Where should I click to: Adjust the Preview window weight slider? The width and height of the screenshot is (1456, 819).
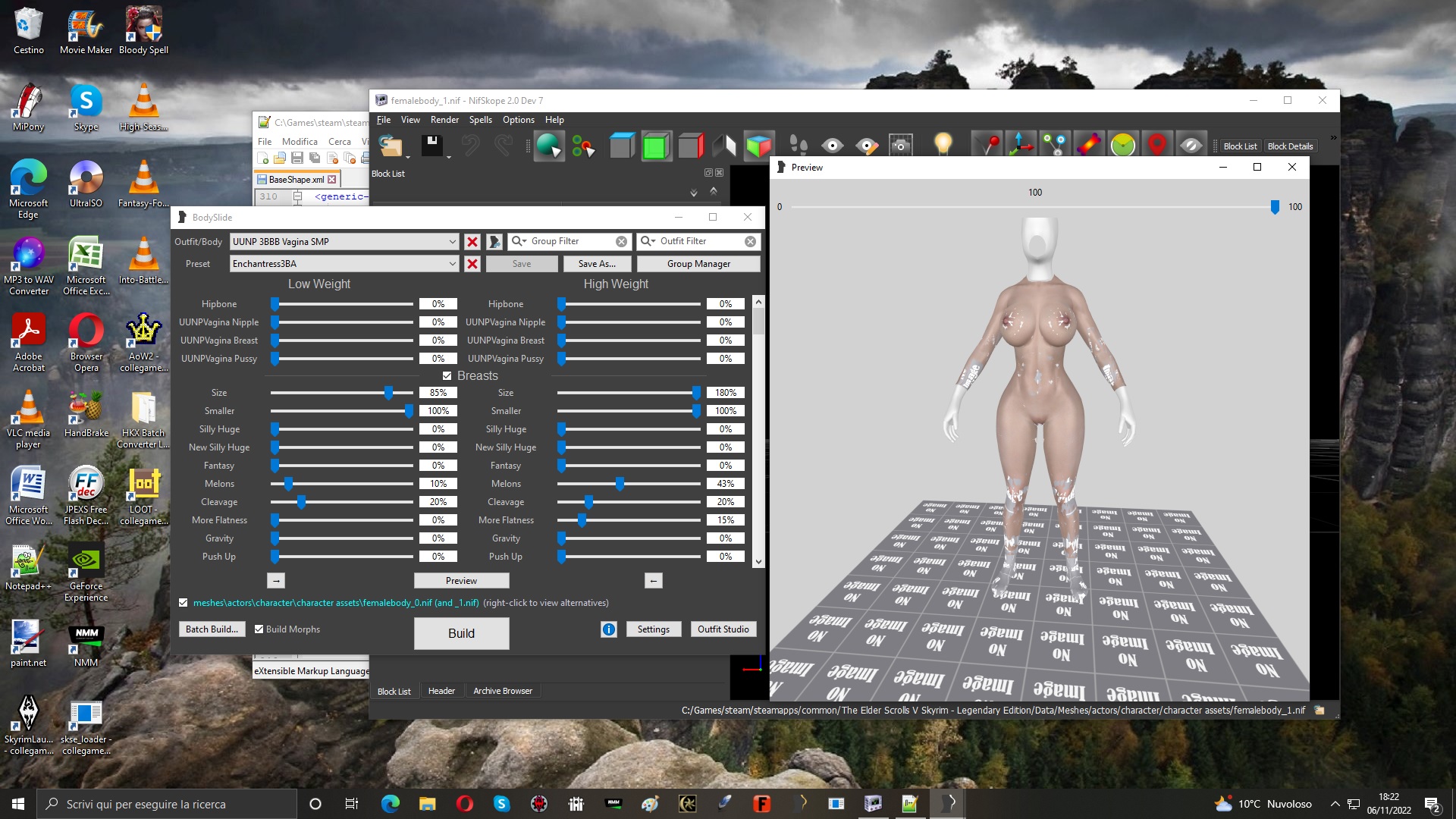[1275, 207]
